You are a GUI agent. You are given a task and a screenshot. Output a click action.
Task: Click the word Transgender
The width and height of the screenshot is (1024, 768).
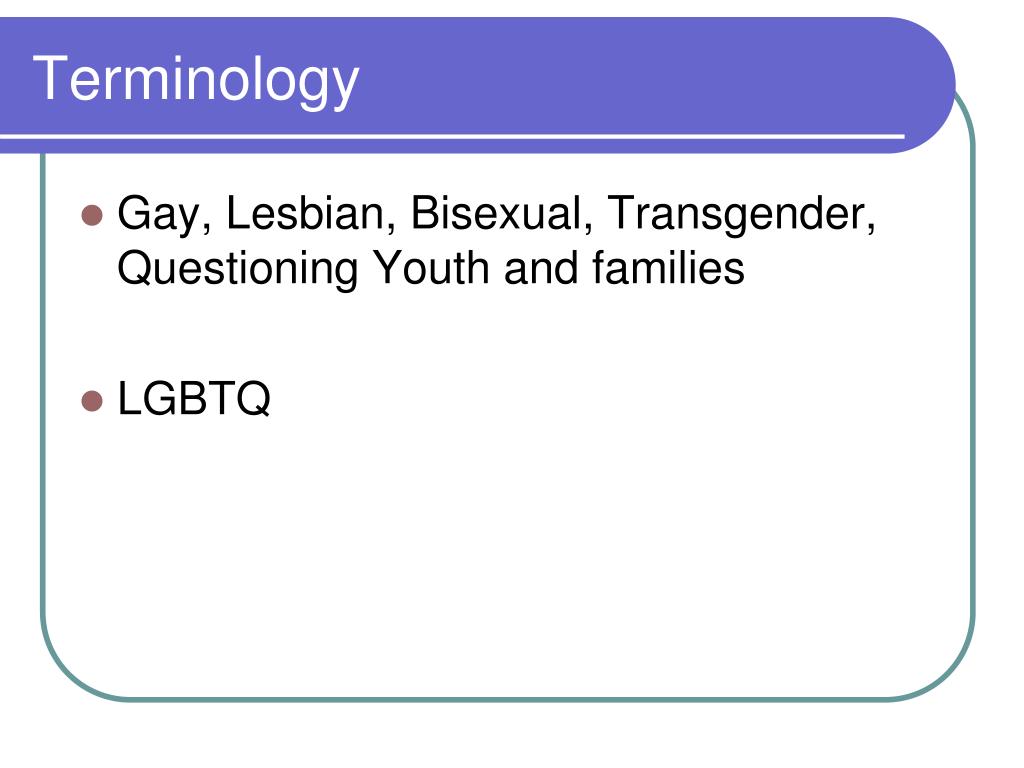[736, 216]
